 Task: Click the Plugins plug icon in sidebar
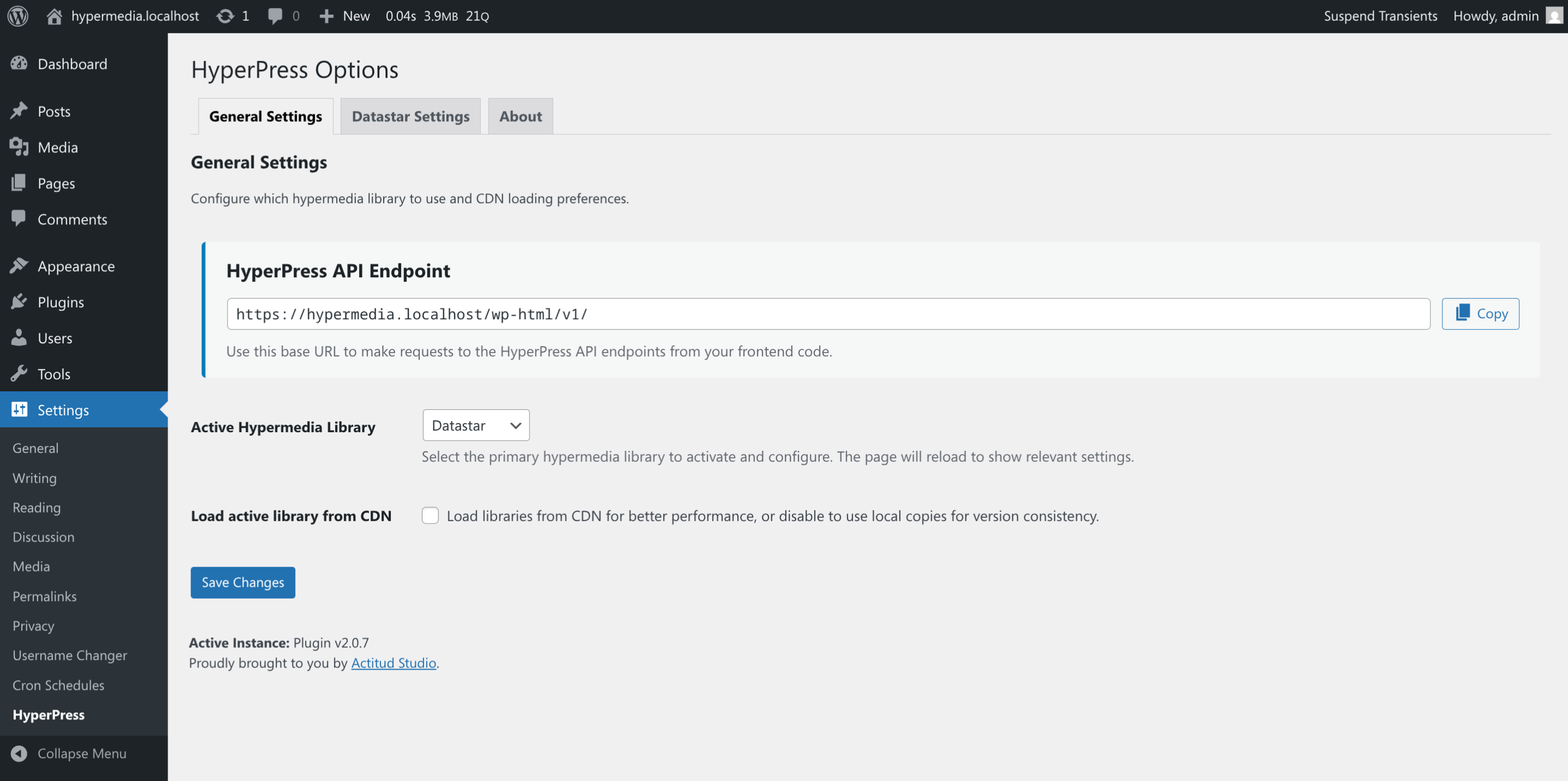pyautogui.click(x=20, y=301)
